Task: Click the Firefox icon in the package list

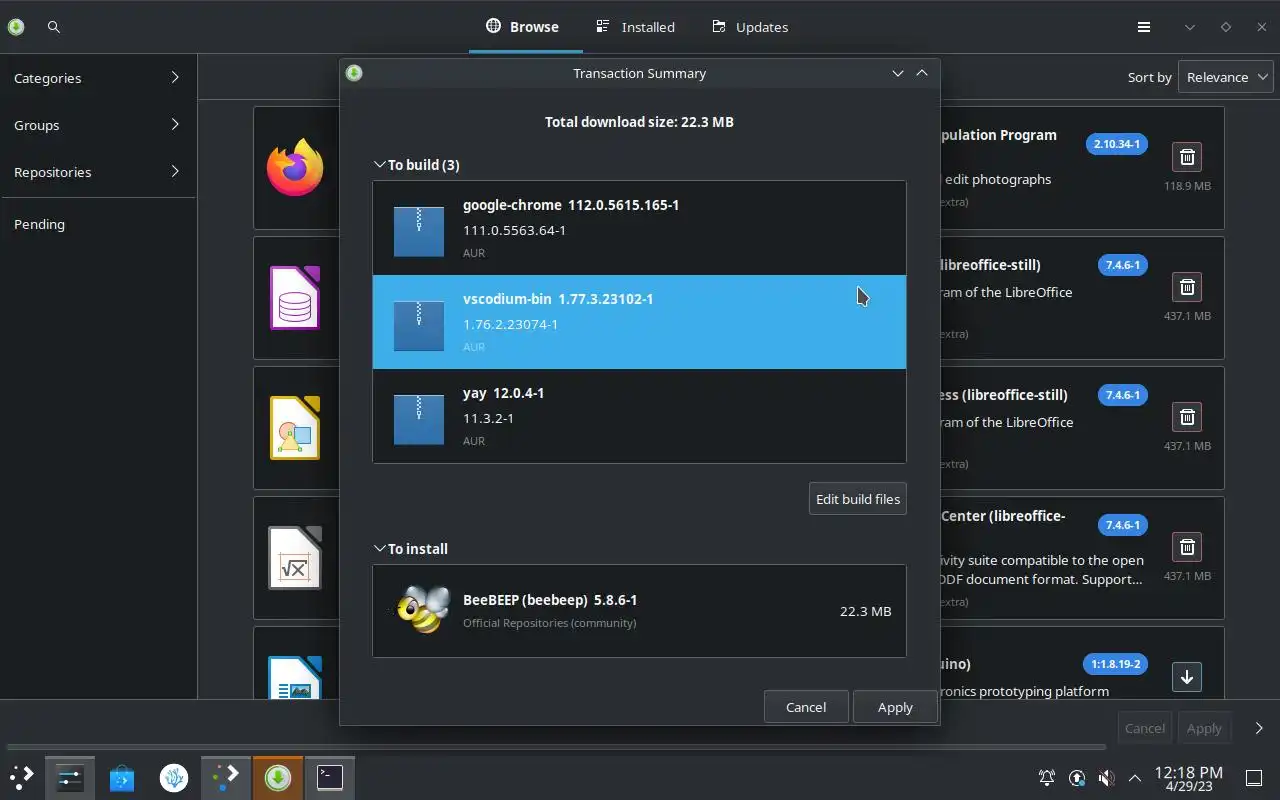Action: [295, 167]
